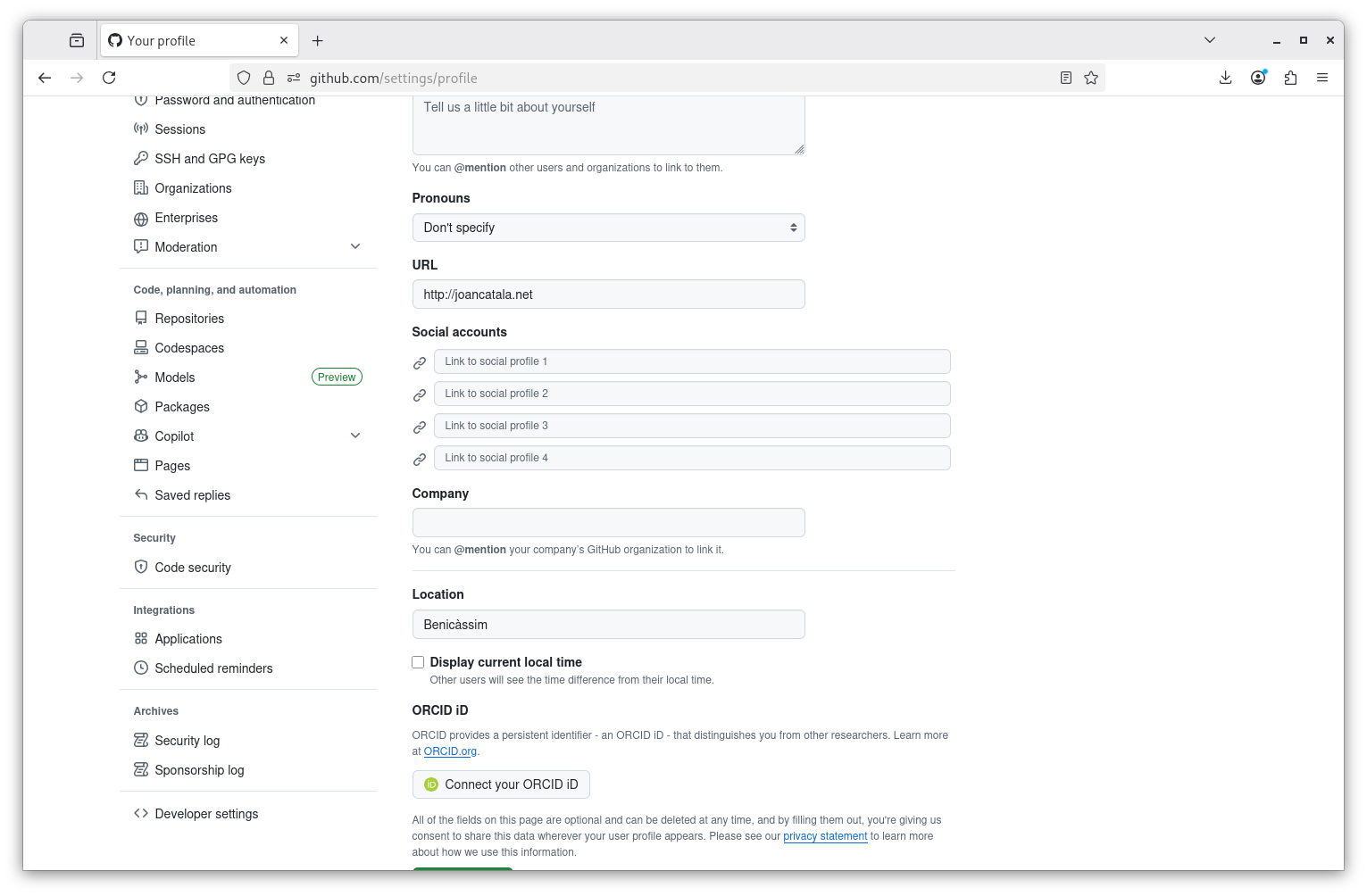Enable Display current local time

pyautogui.click(x=418, y=662)
